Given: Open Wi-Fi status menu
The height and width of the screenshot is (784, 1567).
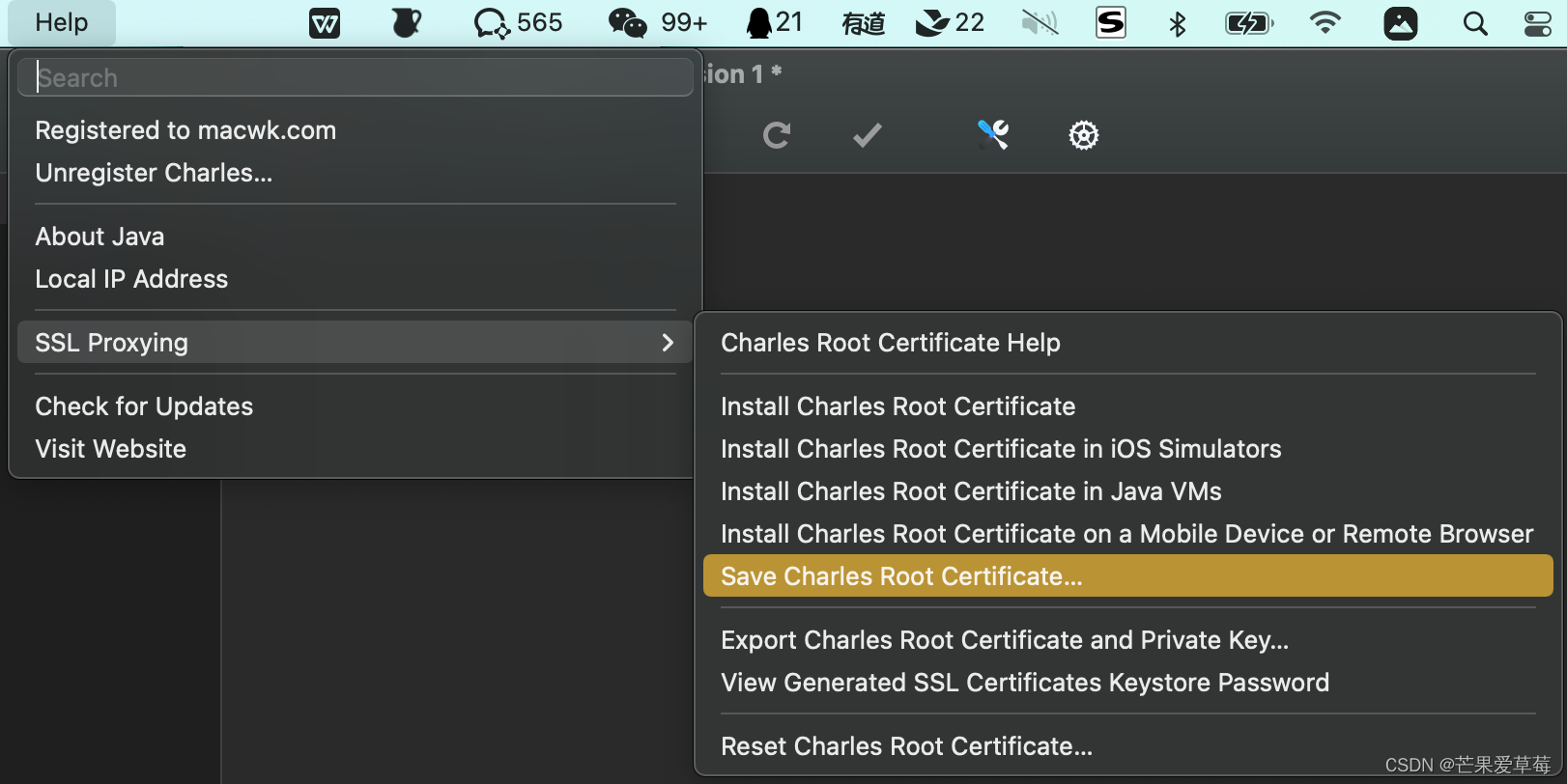Looking at the screenshot, I should (1325, 23).
